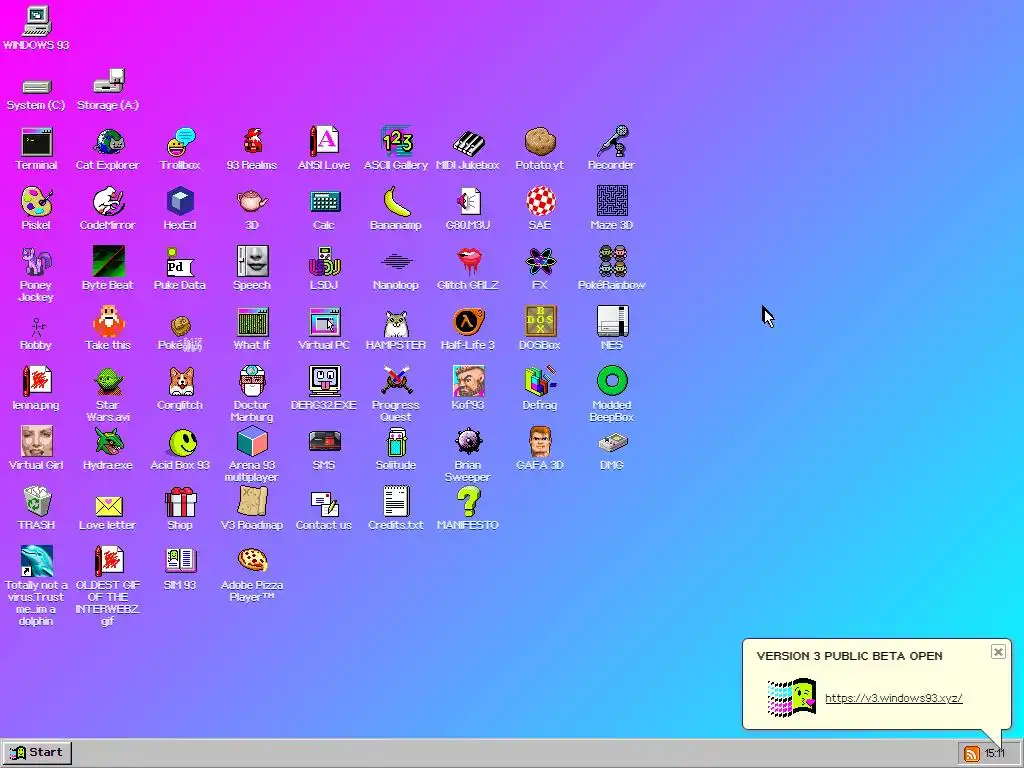This screenshot has height=768, width=1024.
Task: Play Star Wars.avi Yoda icon
Action: [108, 381]
